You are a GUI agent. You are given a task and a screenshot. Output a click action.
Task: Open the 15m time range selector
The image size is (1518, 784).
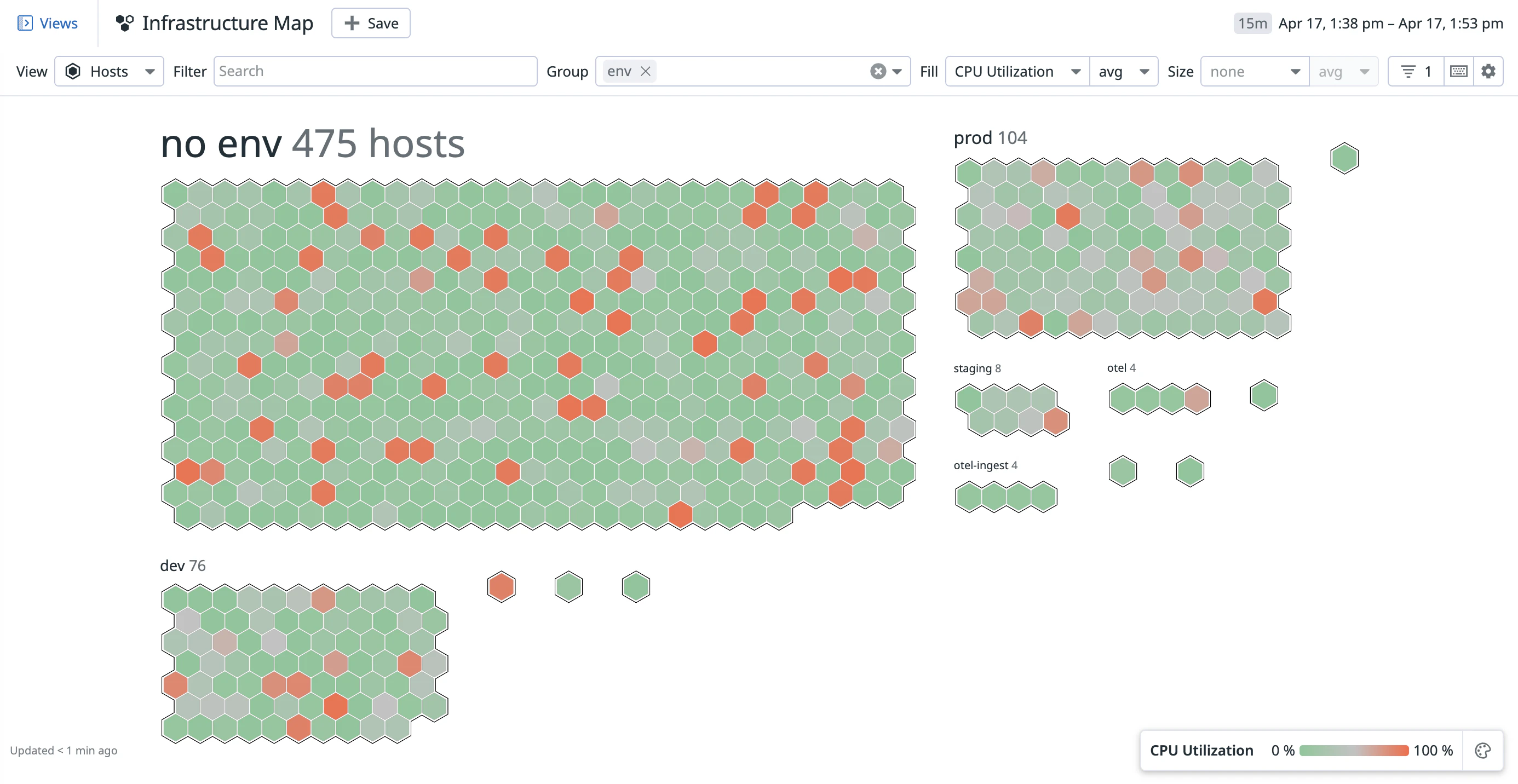(1252, 23)
